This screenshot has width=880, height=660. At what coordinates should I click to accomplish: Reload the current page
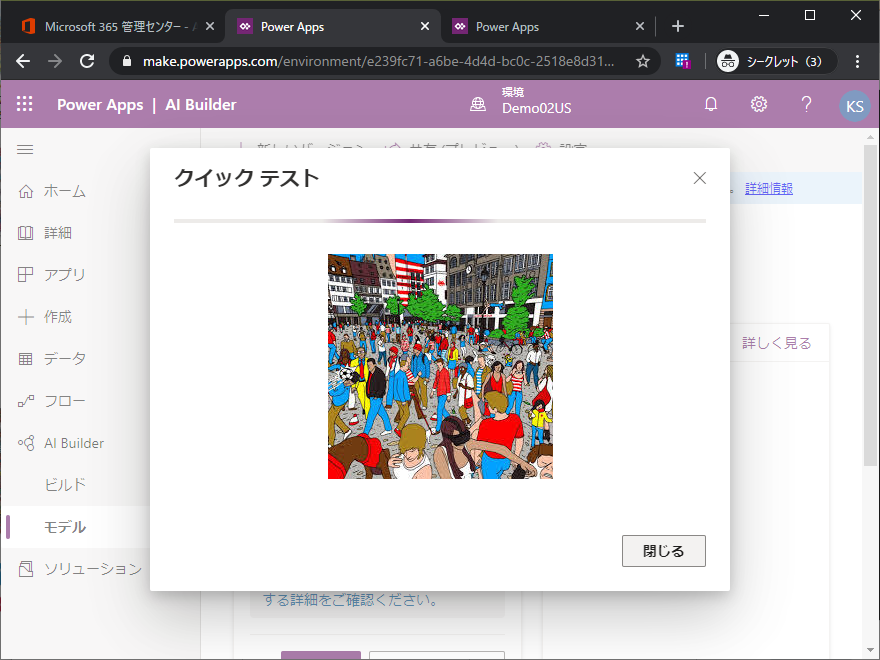[87, 61]
